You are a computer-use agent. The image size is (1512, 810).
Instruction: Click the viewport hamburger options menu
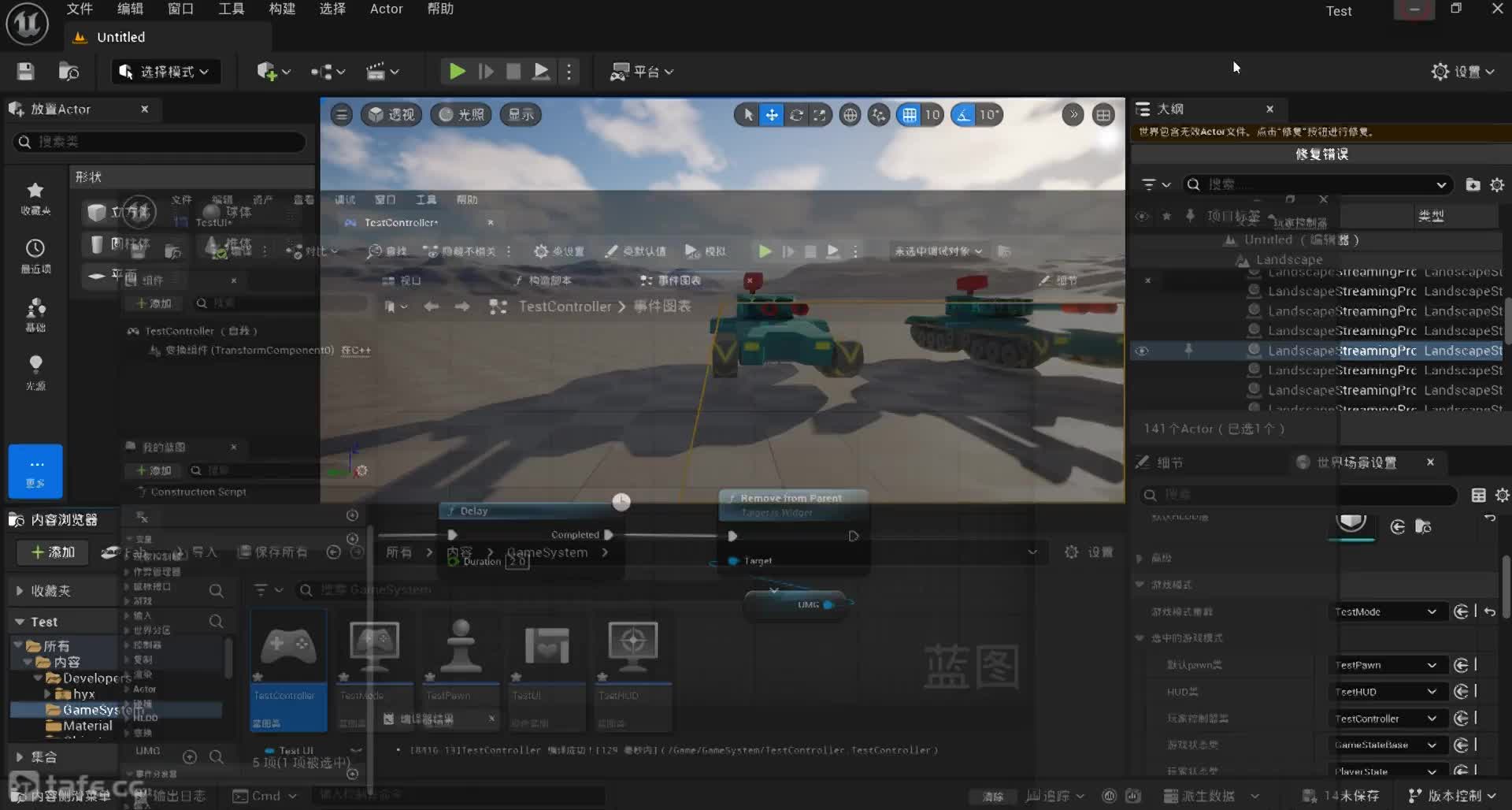click(341, 115)
